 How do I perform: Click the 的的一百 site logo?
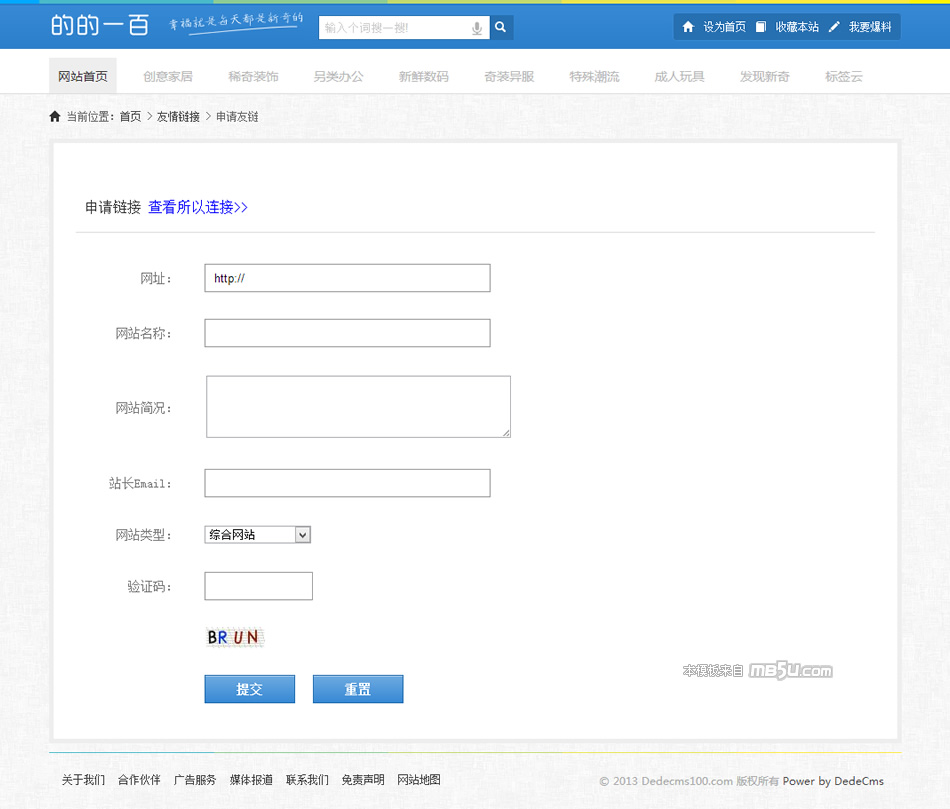(100, 26)
